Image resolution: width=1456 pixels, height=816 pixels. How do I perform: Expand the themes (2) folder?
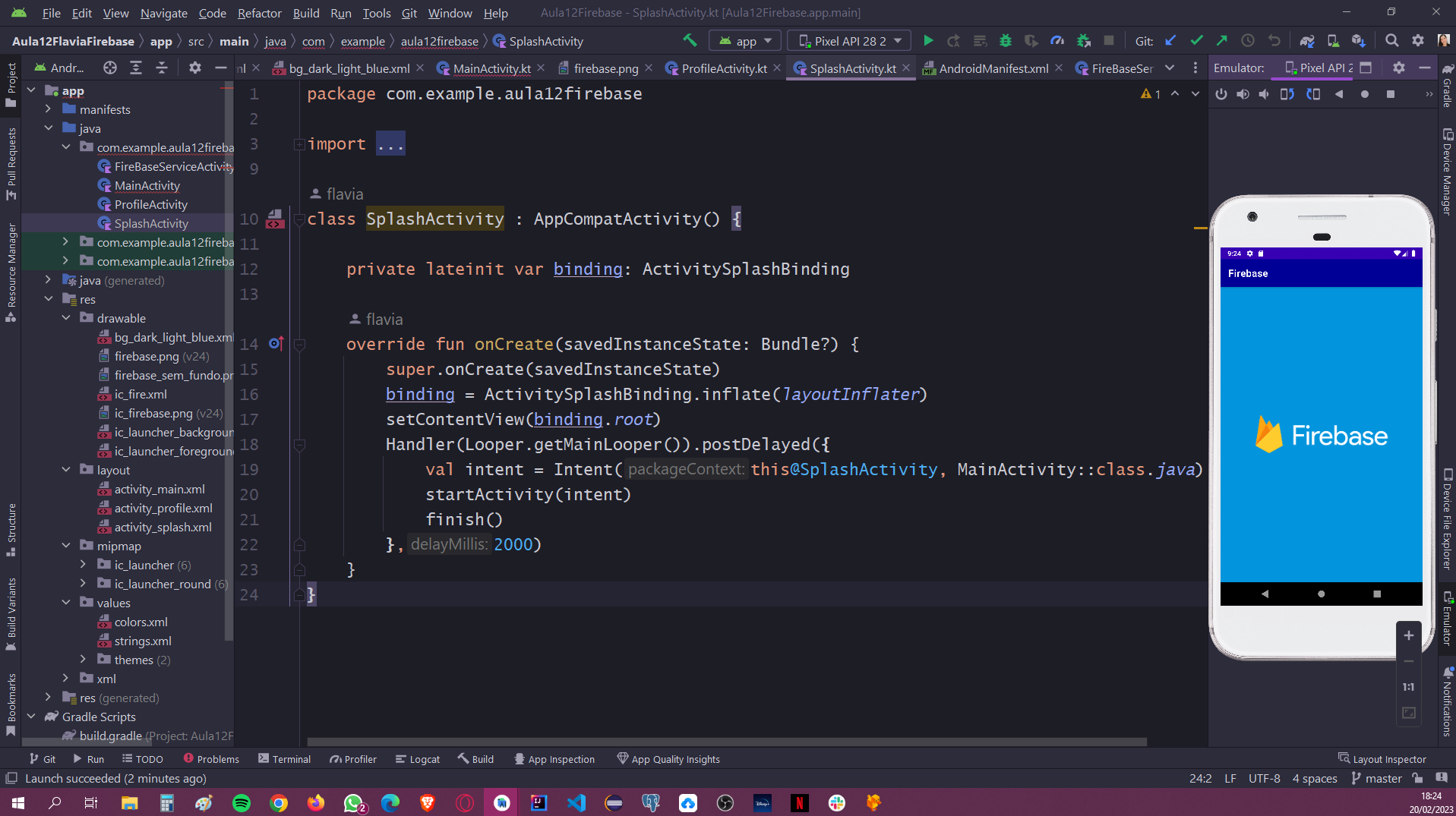[84, 660]
